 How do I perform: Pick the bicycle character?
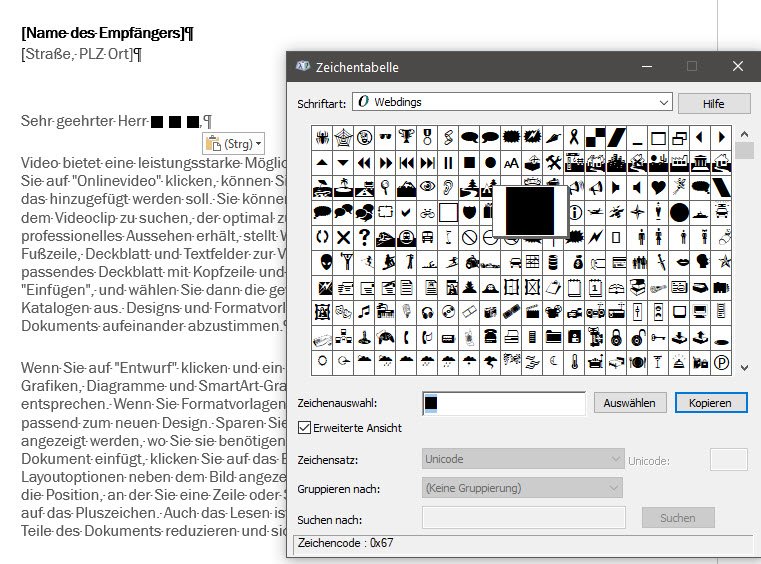(427, 213)
